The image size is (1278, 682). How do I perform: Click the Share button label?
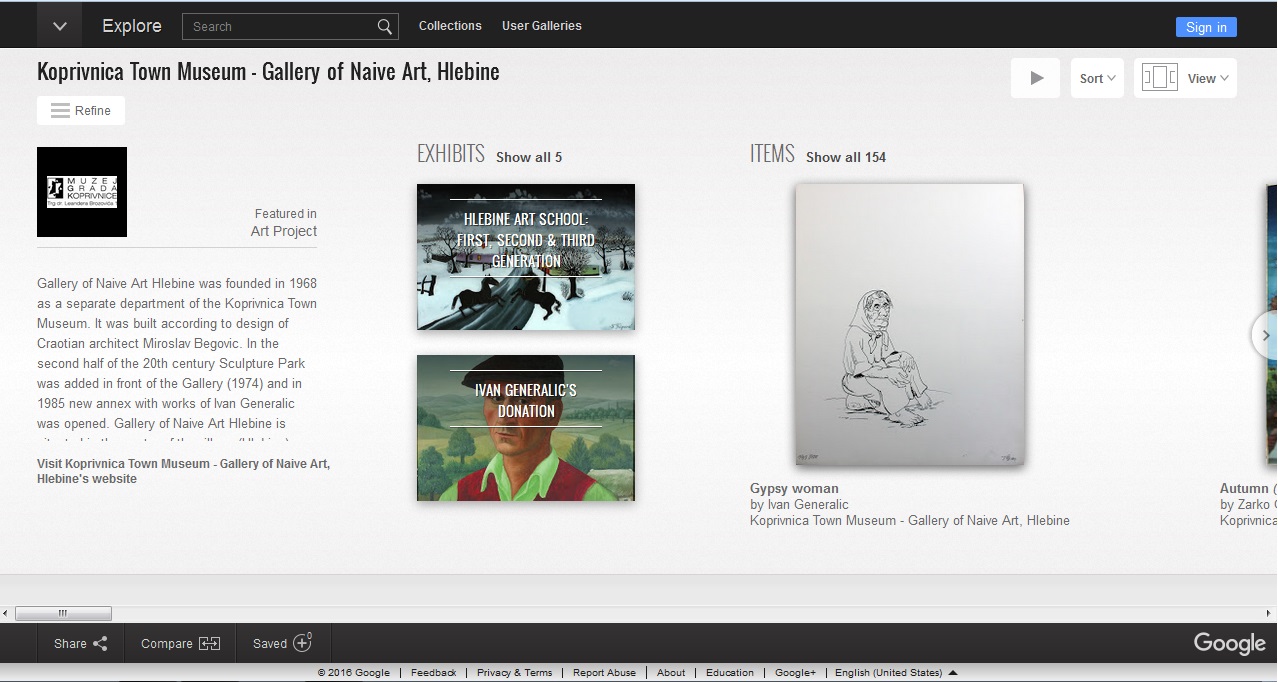[x=70, y=644]
